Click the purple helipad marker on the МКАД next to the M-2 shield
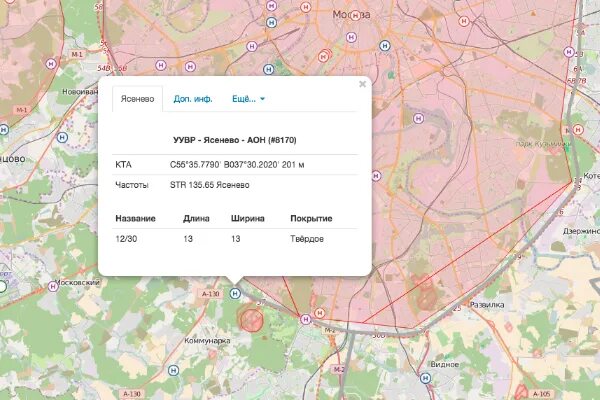The width and height of the screenshot is (600, 400). point(305,319)
